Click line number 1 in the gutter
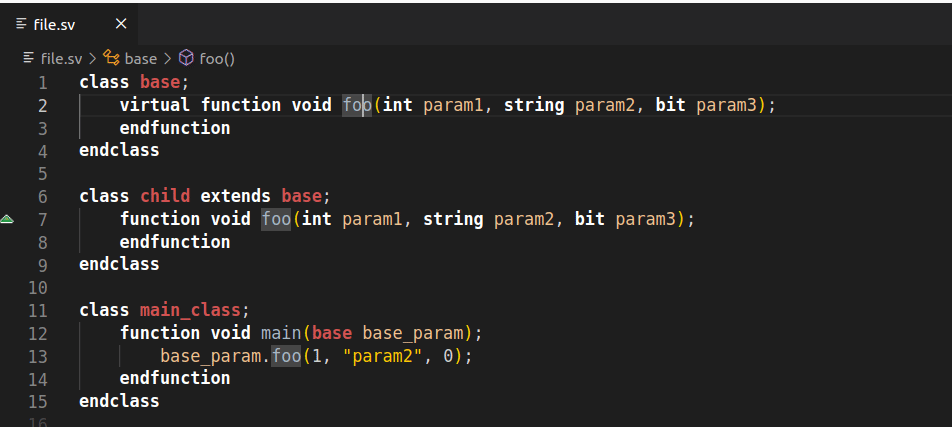Screen dimensions: 952x427 click(42, 82)
